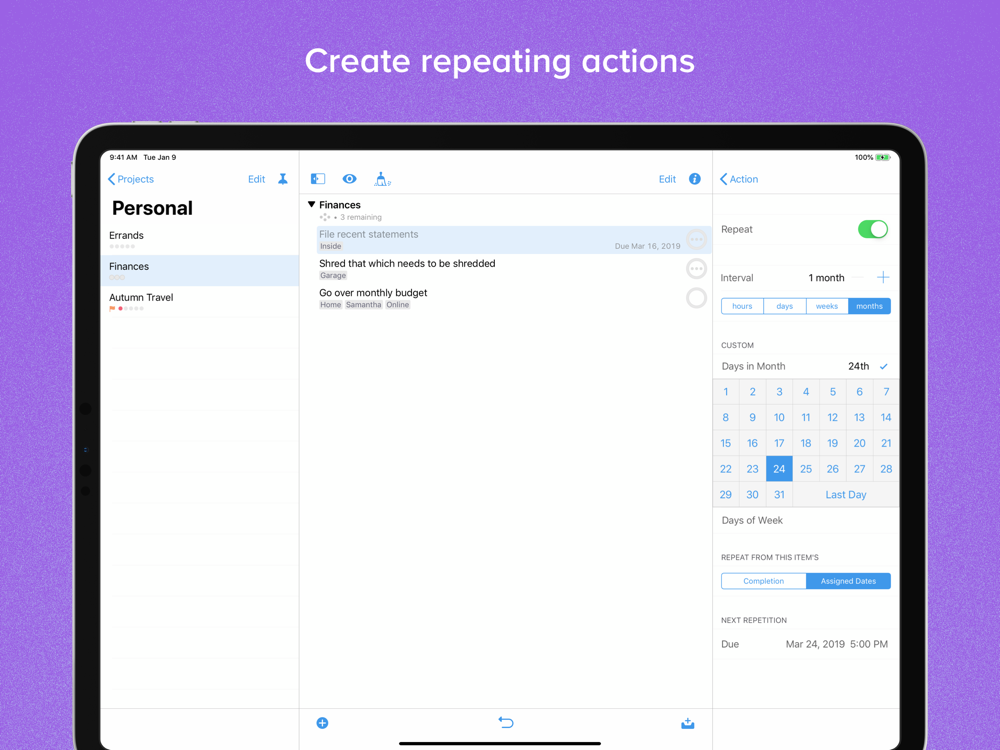Collapse the Finances disclosure triangle
1000x750 pixels.
tap(311, 205)
